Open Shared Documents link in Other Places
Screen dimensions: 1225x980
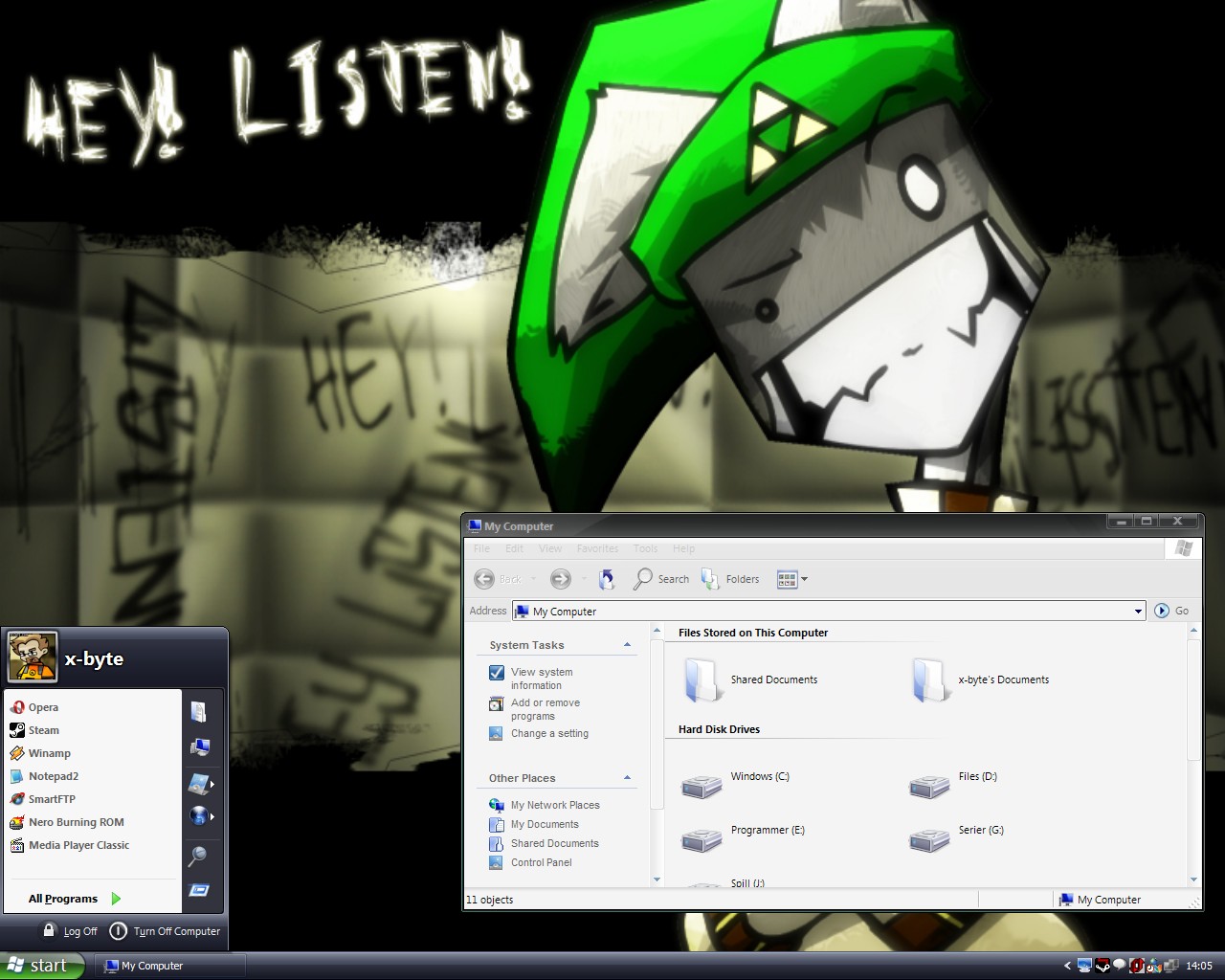(554, 843)
